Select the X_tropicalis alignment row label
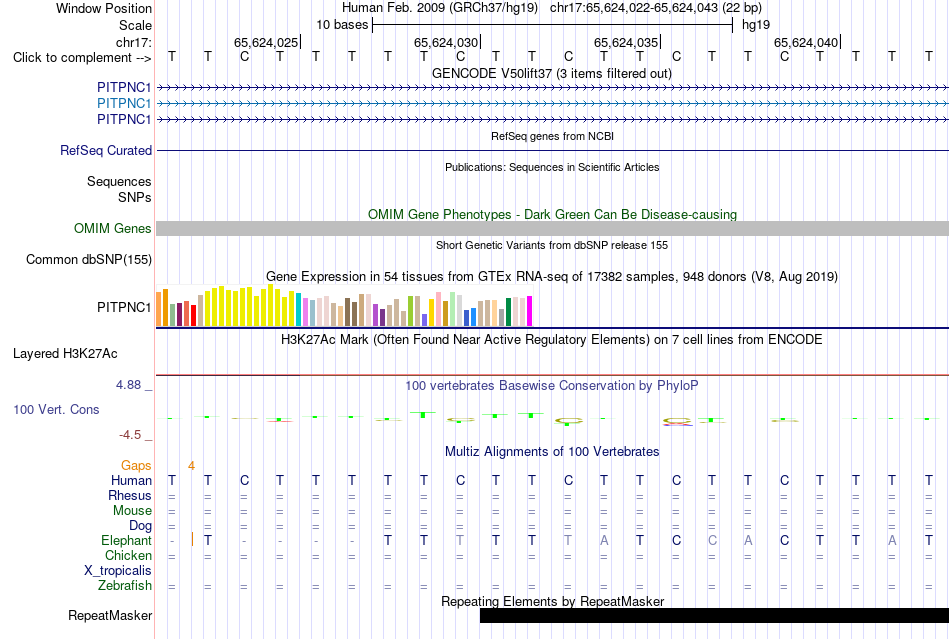 pyautogui.click(x=118, y=571)
